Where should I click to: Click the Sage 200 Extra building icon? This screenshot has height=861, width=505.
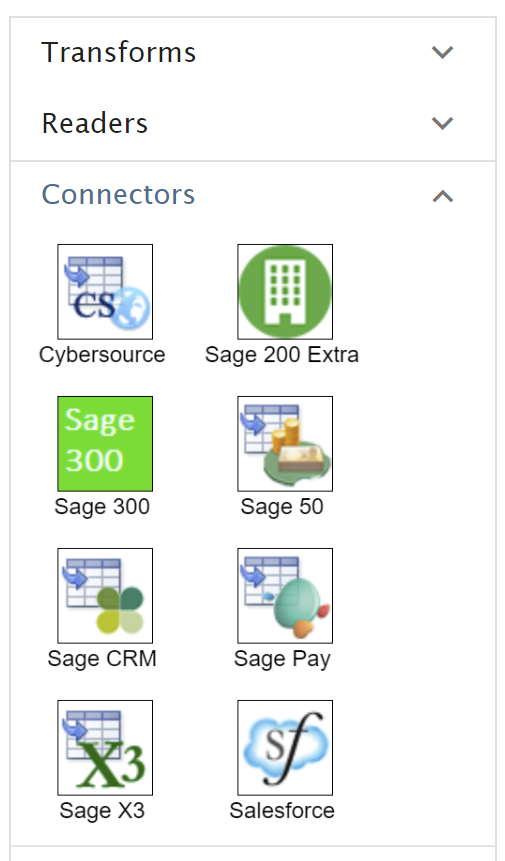coord(285,292)
